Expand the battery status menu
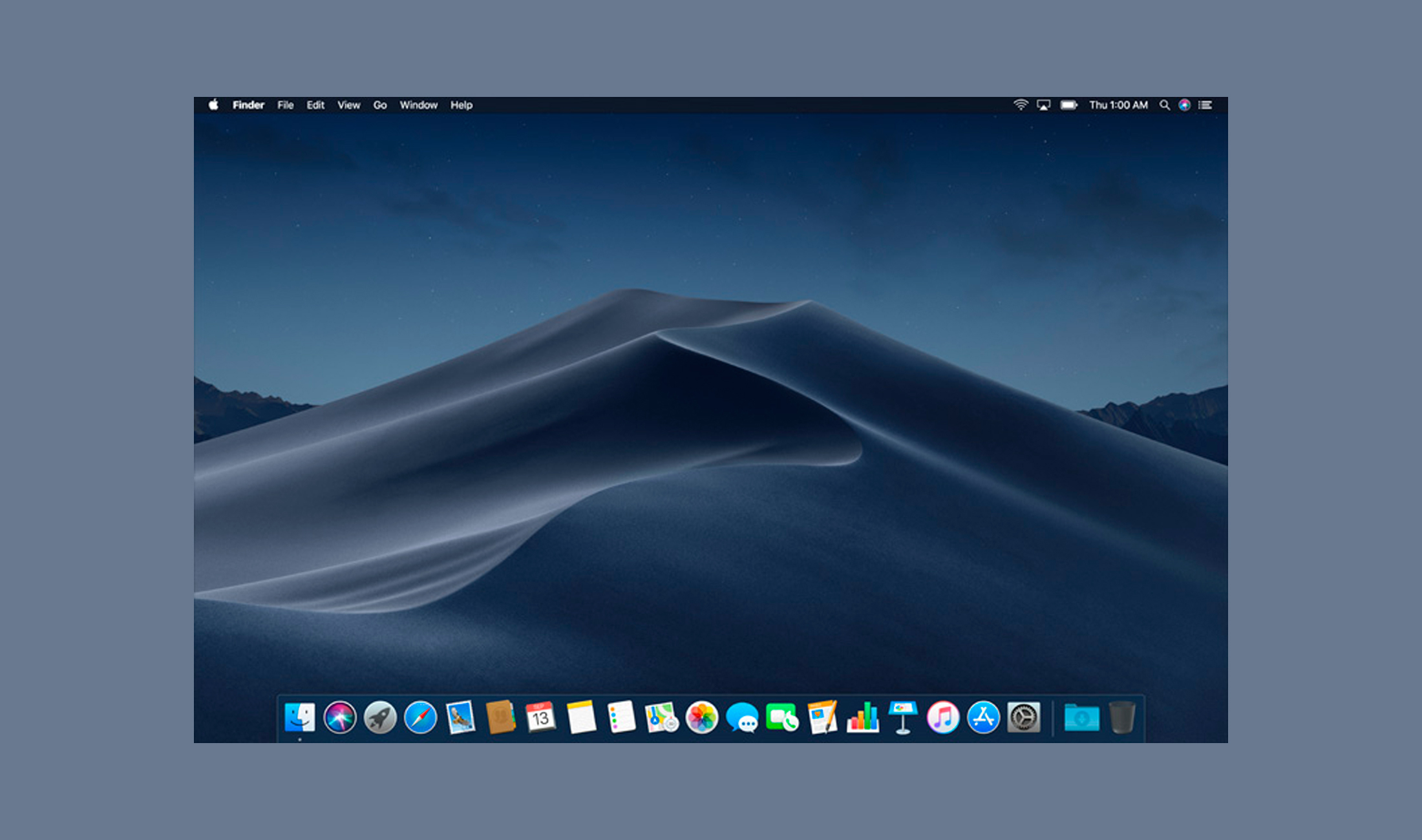1422x840 pixels. (1068, 105)
